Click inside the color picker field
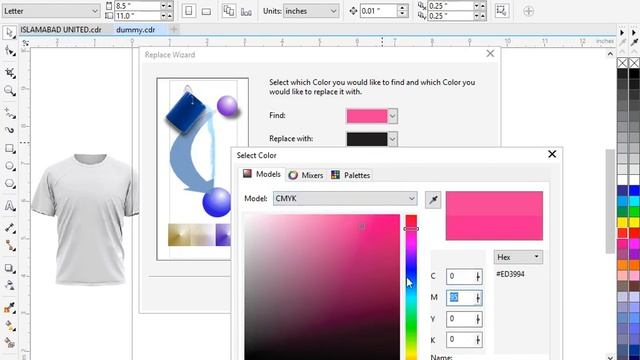 pos(322,287)
